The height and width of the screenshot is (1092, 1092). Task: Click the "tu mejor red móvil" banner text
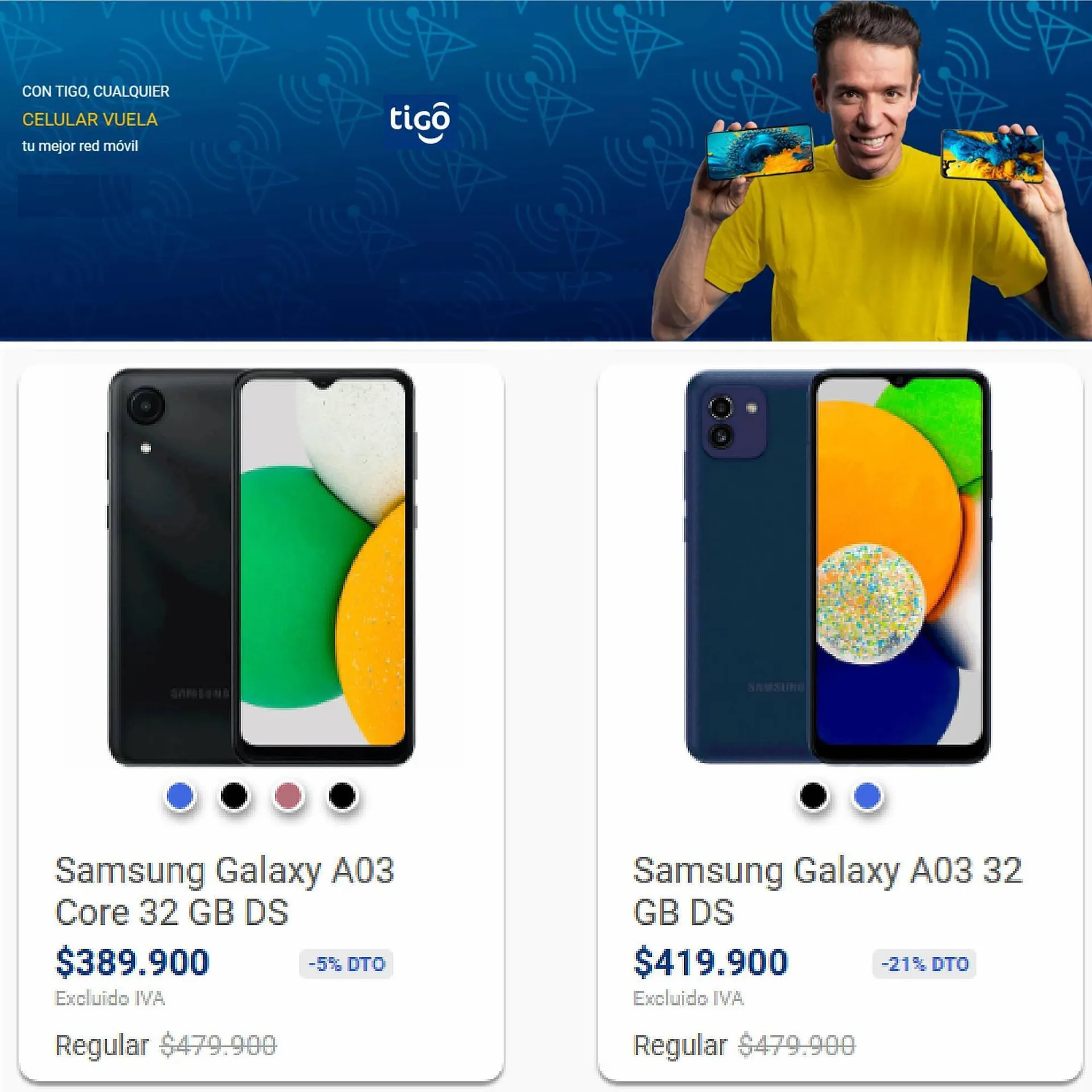(80, 146)
